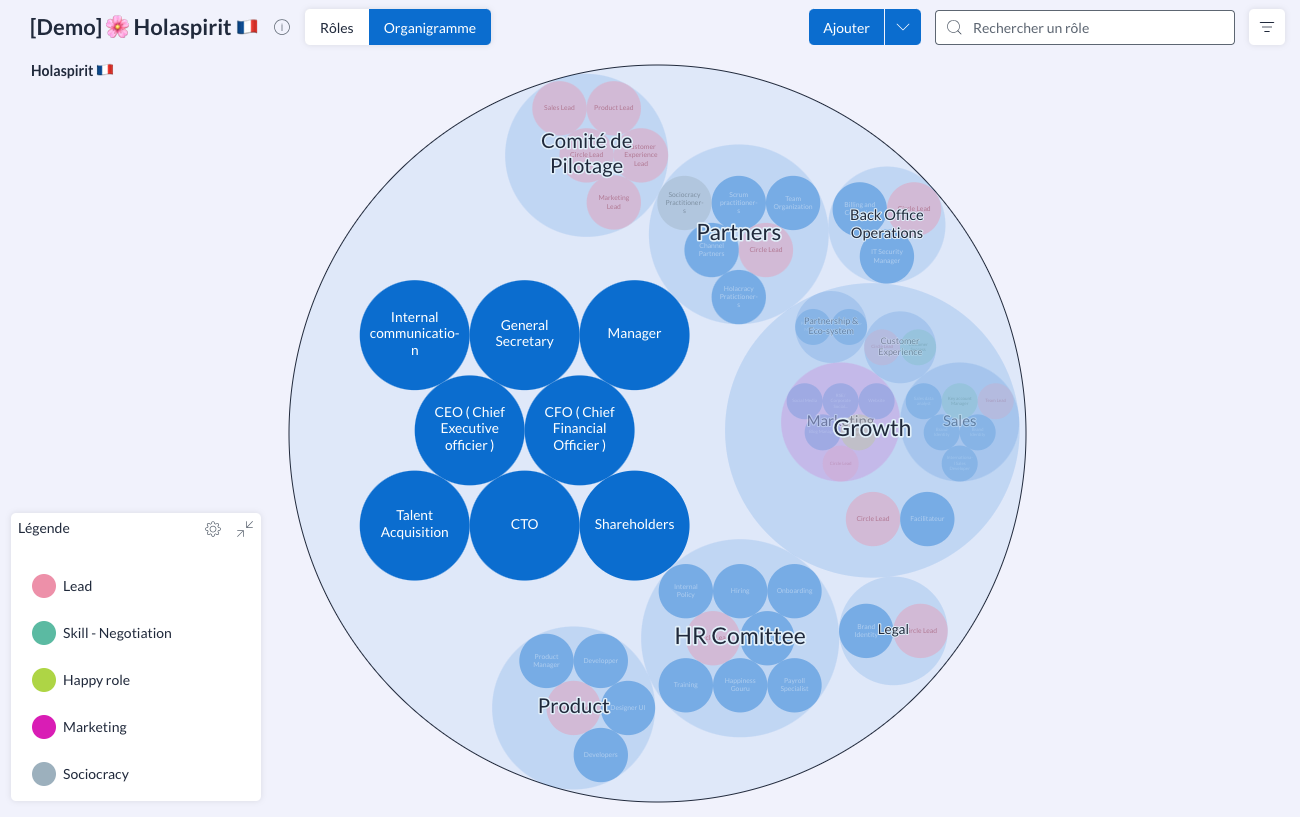Select the Skill - Negotiation swatch
1300x817 pixels.
click(44, 633)
